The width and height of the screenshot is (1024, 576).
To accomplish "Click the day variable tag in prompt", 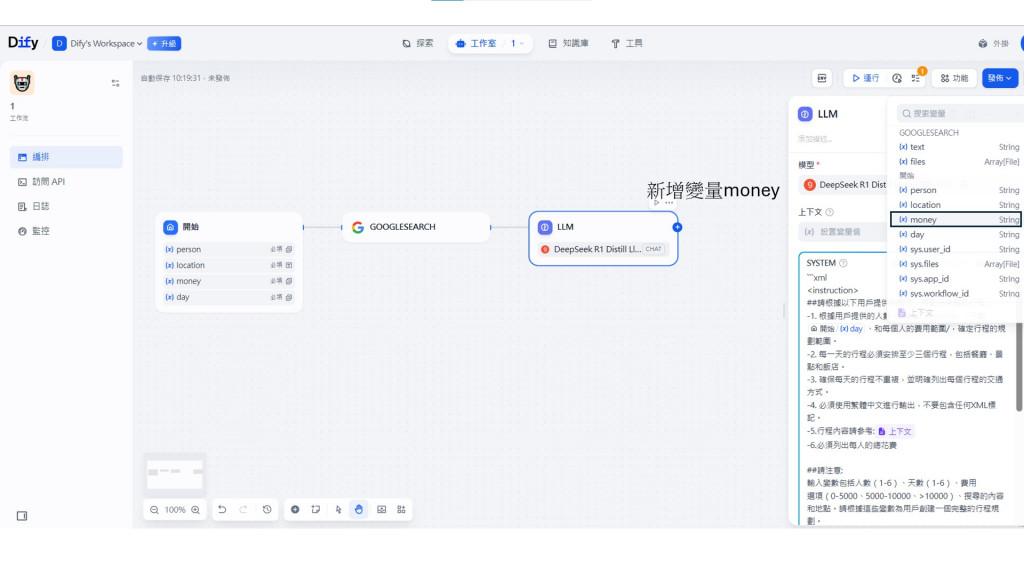I will point(837,328).
